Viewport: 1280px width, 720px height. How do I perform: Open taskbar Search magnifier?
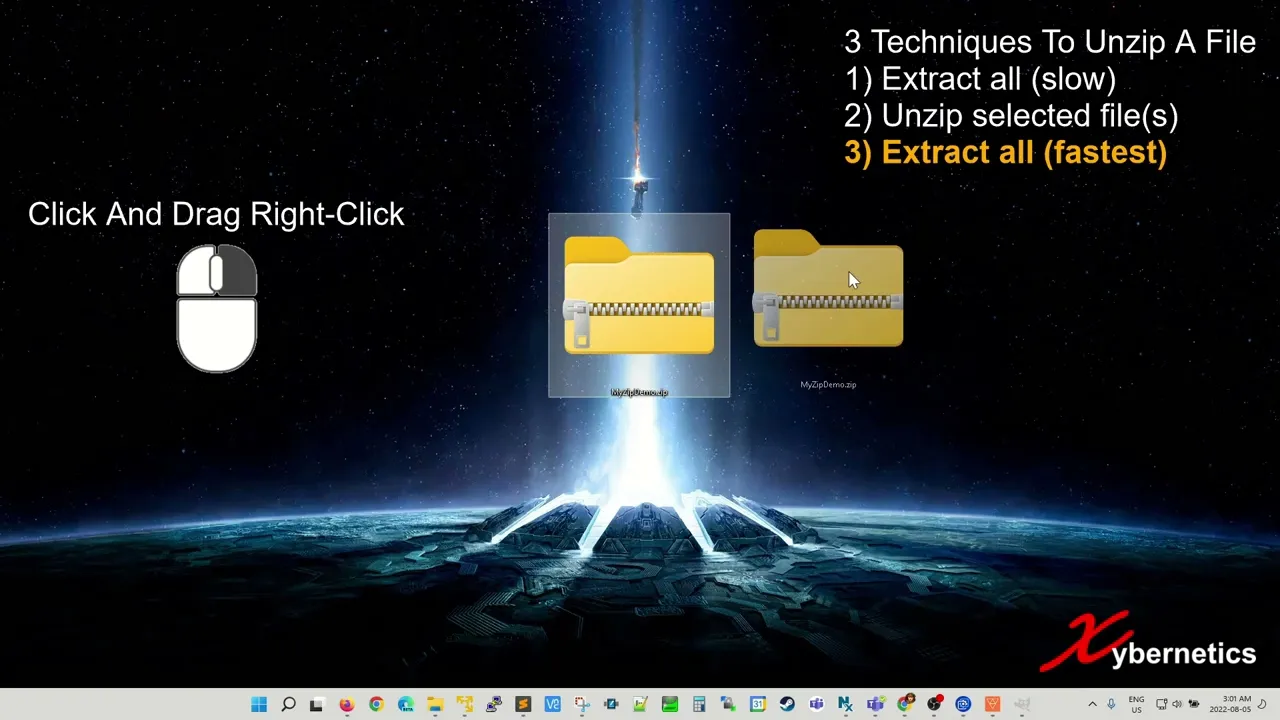pos(288,704)
